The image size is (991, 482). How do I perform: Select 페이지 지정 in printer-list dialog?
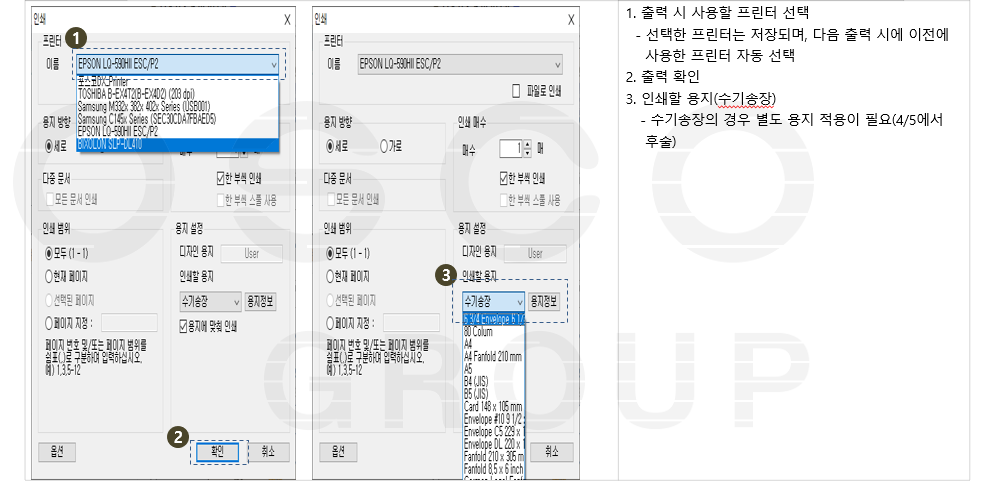(70, 323)
